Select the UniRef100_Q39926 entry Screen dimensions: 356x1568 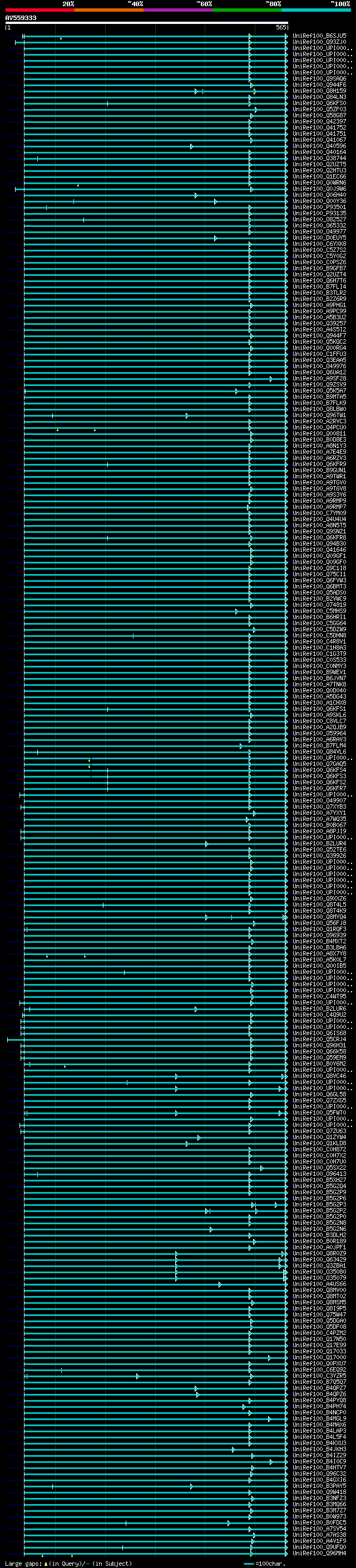coord(319,855)
